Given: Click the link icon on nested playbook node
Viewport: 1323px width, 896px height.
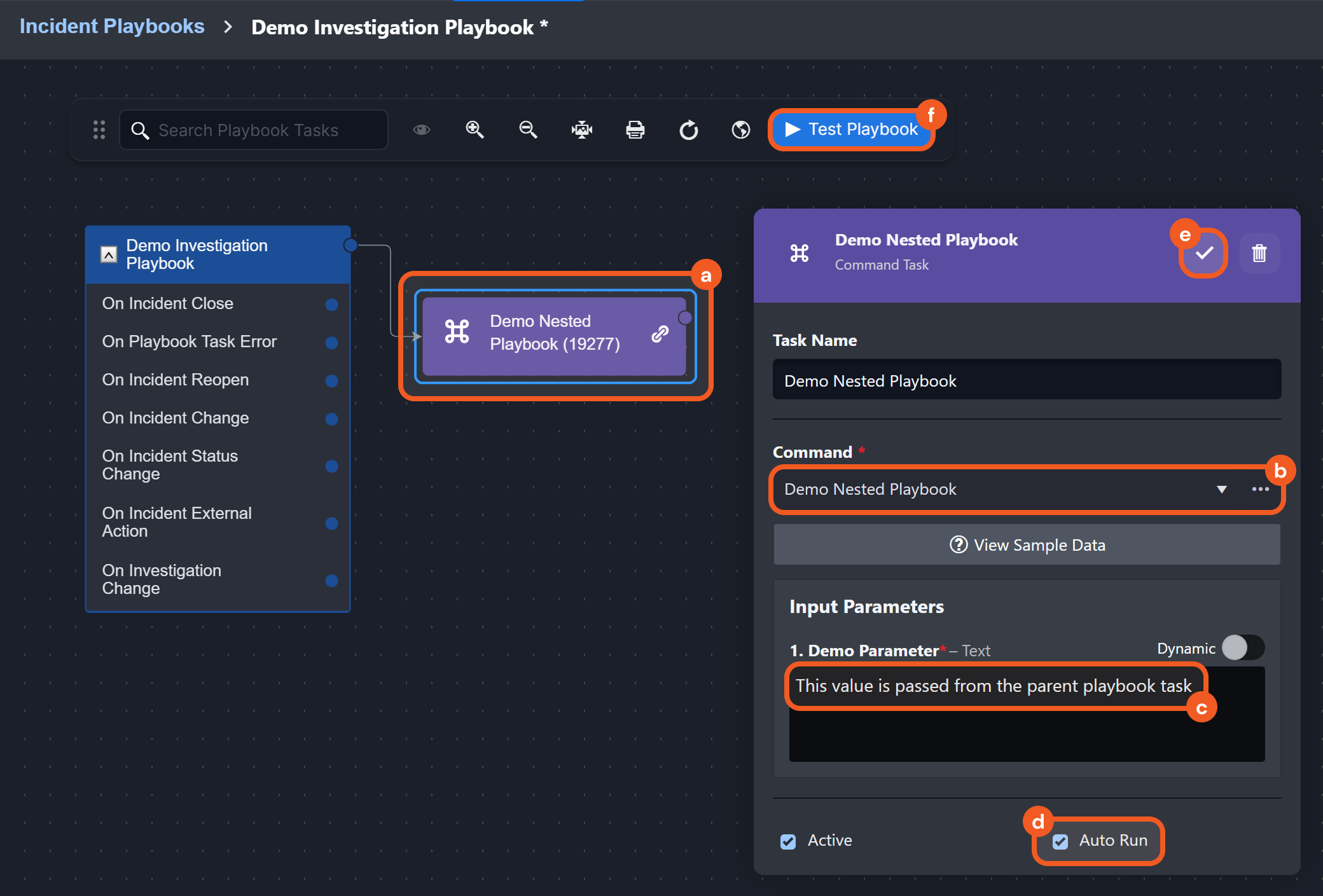Looking at the screenshot, I should click(660, 333).
